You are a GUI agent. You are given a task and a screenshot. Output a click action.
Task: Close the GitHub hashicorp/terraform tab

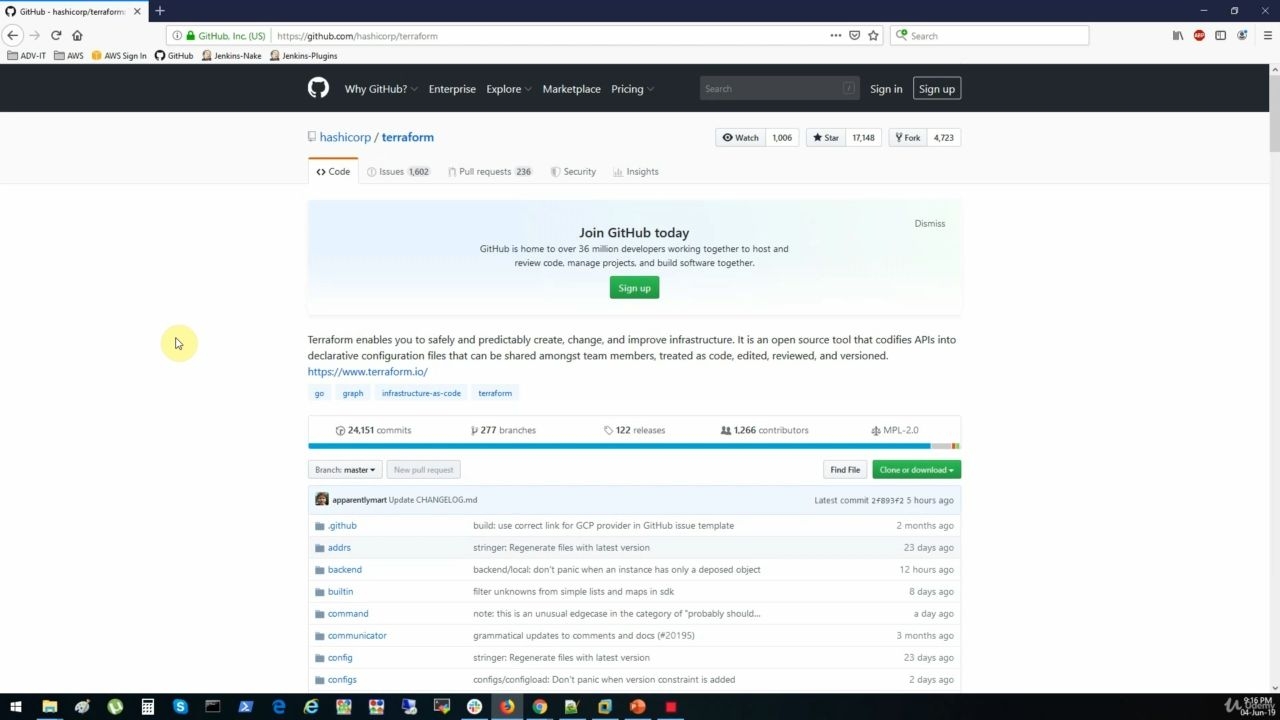tap(137, 11)
